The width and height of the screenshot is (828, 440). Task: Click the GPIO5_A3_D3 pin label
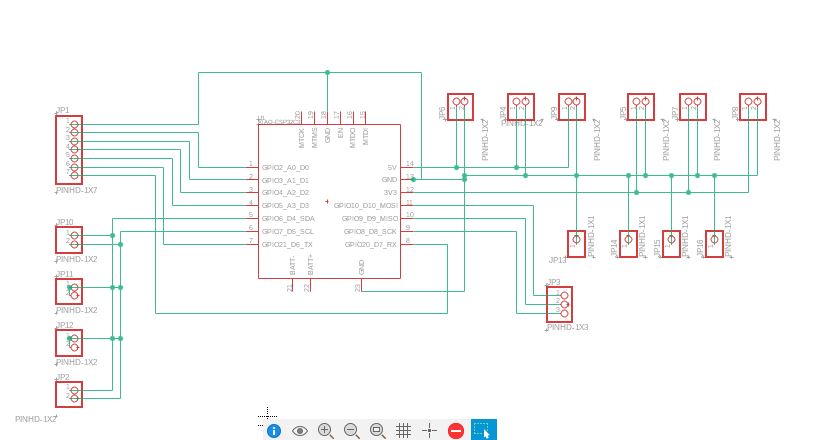pyautogui.click(x=285, y=205)
